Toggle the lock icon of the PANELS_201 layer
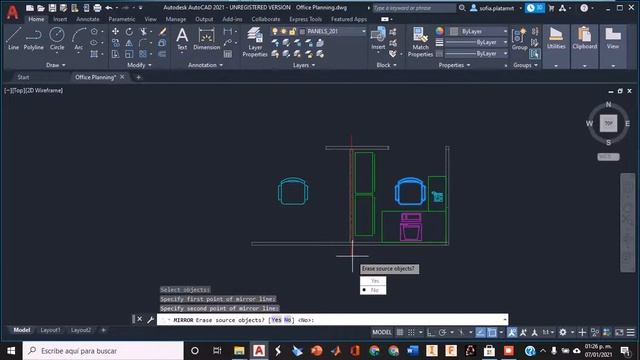This screenshot has height=360, width=640. [292, 31]
